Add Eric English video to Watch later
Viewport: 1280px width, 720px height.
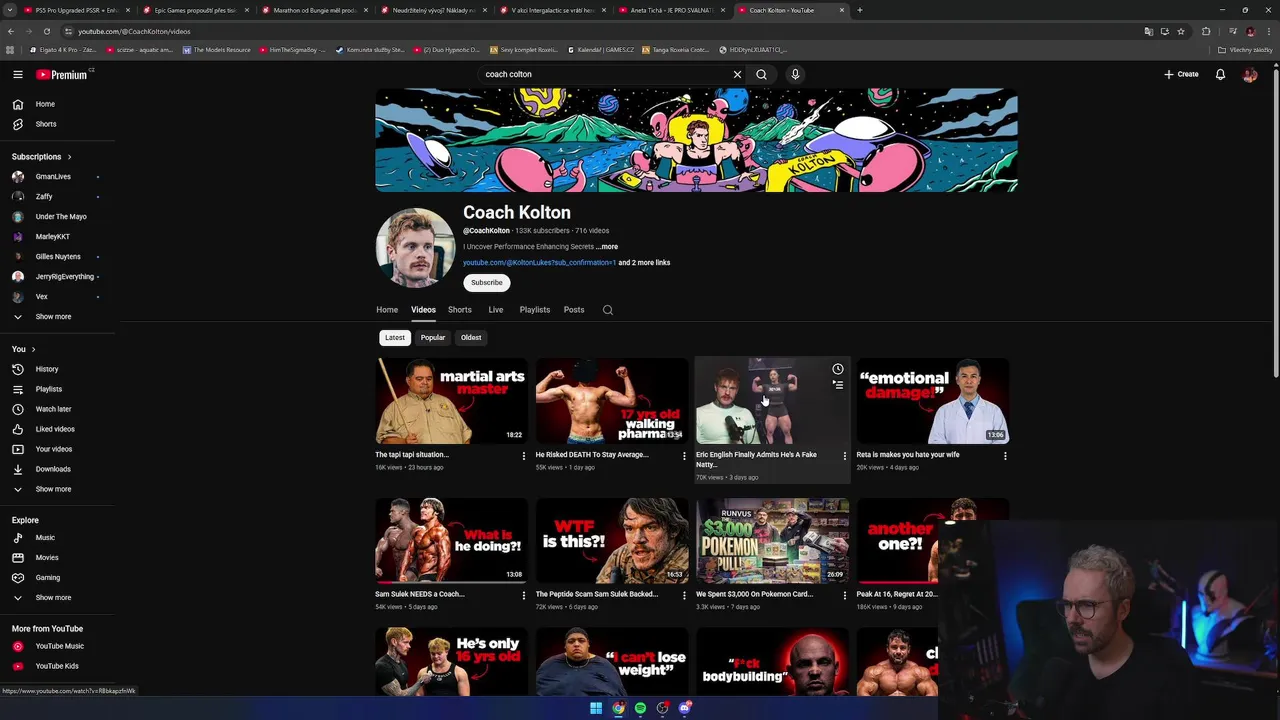(x=838, y=369)
